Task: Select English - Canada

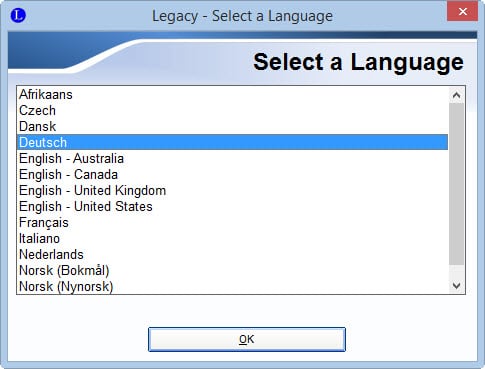Action: click(232, 174)
